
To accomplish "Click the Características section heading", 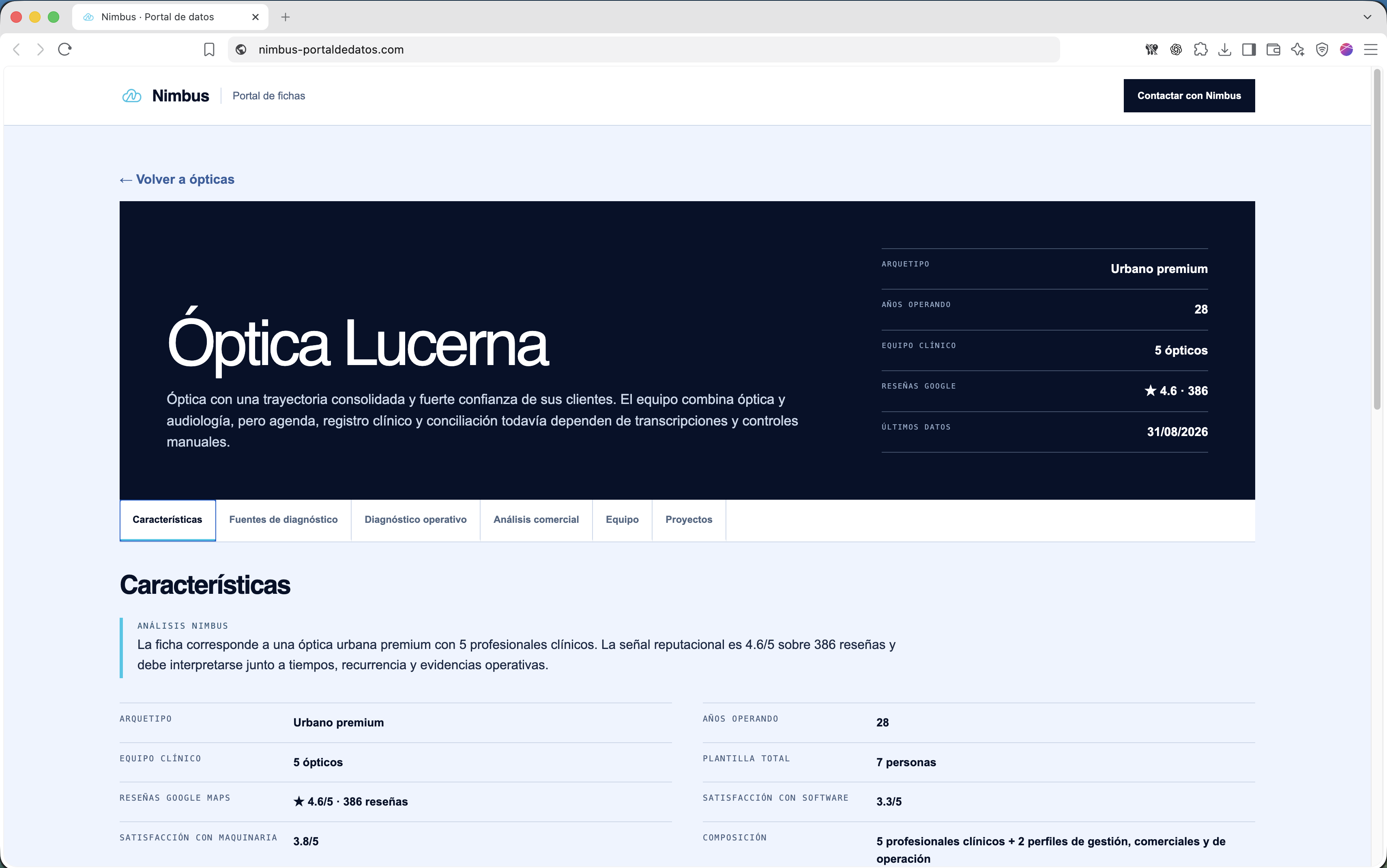I will pyautogui.click(x=205, y=585).
